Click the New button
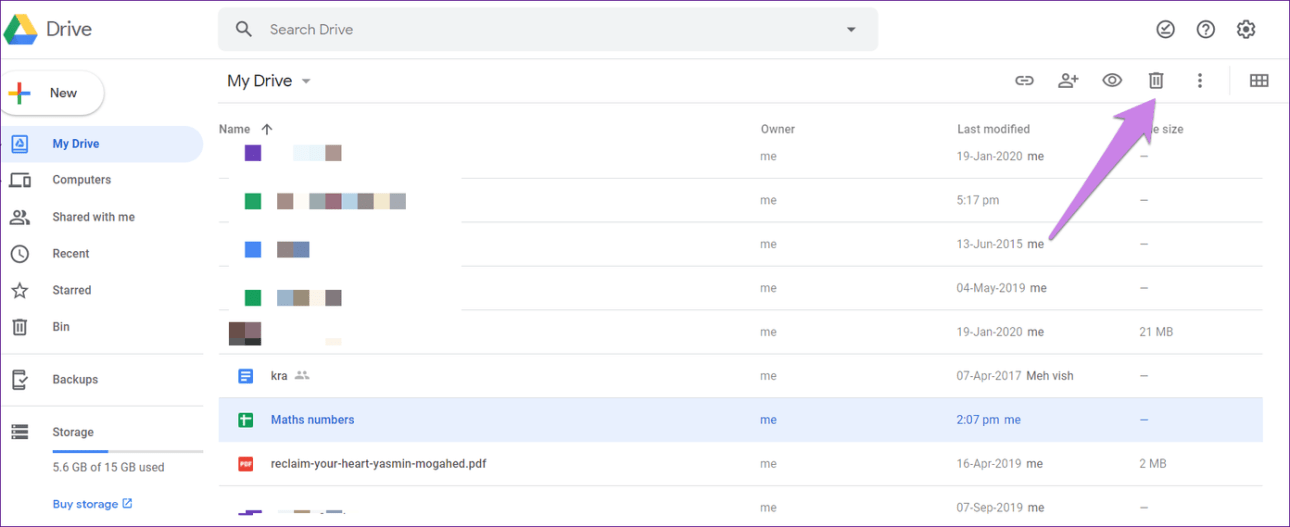Image resolution: width=1290 pixels, height=527 pixels. point(54,93)
